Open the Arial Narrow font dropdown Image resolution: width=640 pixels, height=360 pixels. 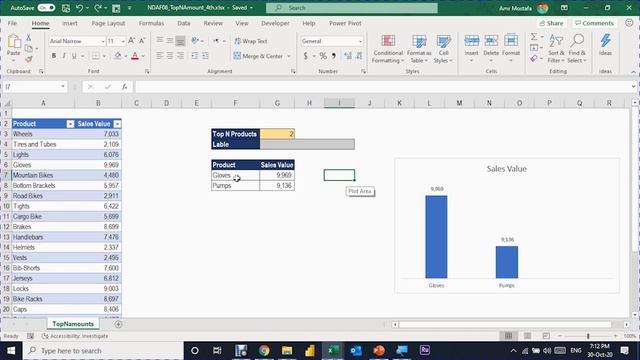click(x=103, y=41)
